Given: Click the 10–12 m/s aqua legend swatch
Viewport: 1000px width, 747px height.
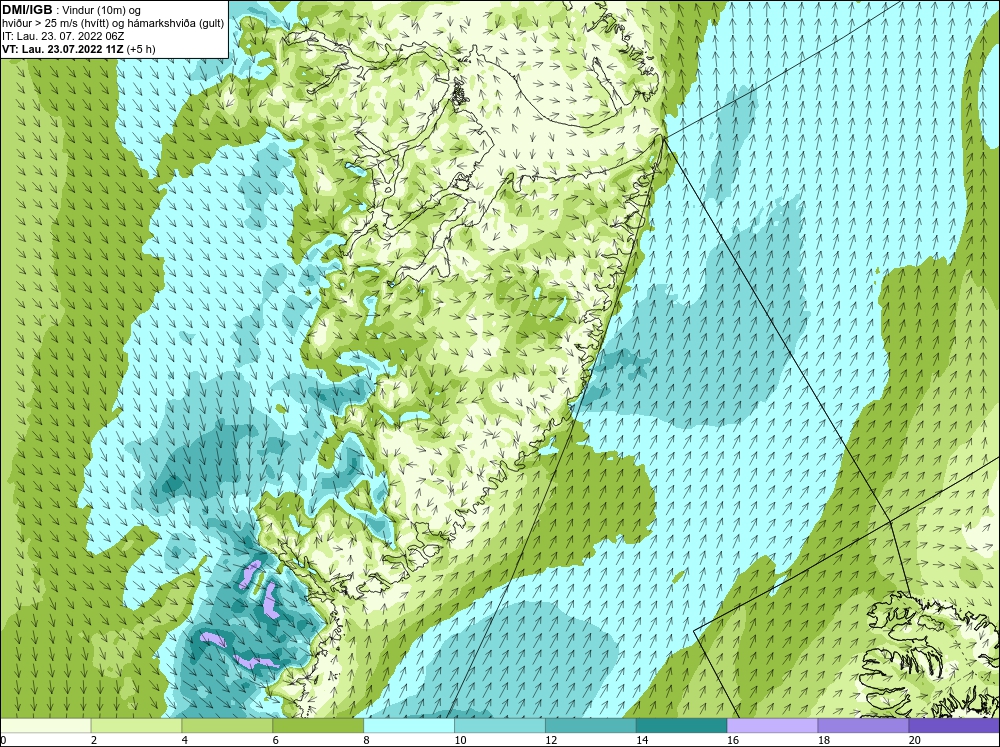Looking at the screenshot, I should [x=500, y=725].
